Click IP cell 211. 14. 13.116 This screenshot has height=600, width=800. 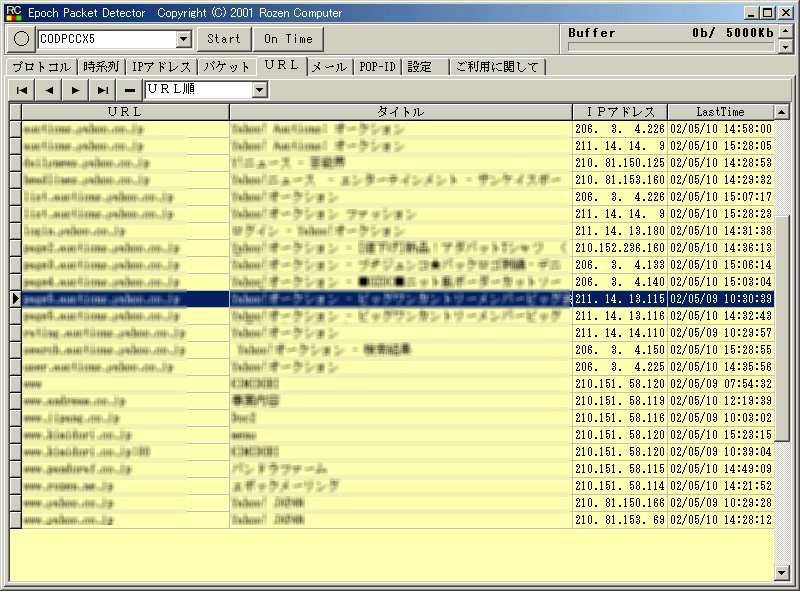620,316
